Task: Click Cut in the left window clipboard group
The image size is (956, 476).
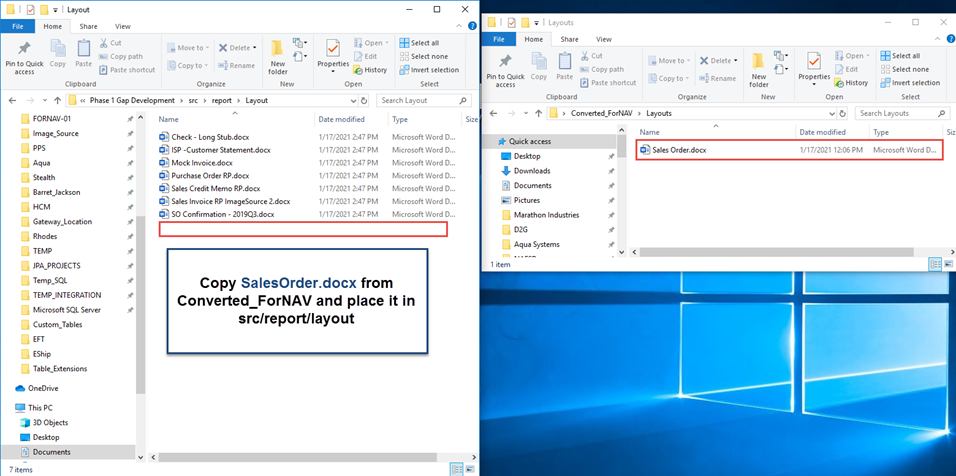Action: 115,43
